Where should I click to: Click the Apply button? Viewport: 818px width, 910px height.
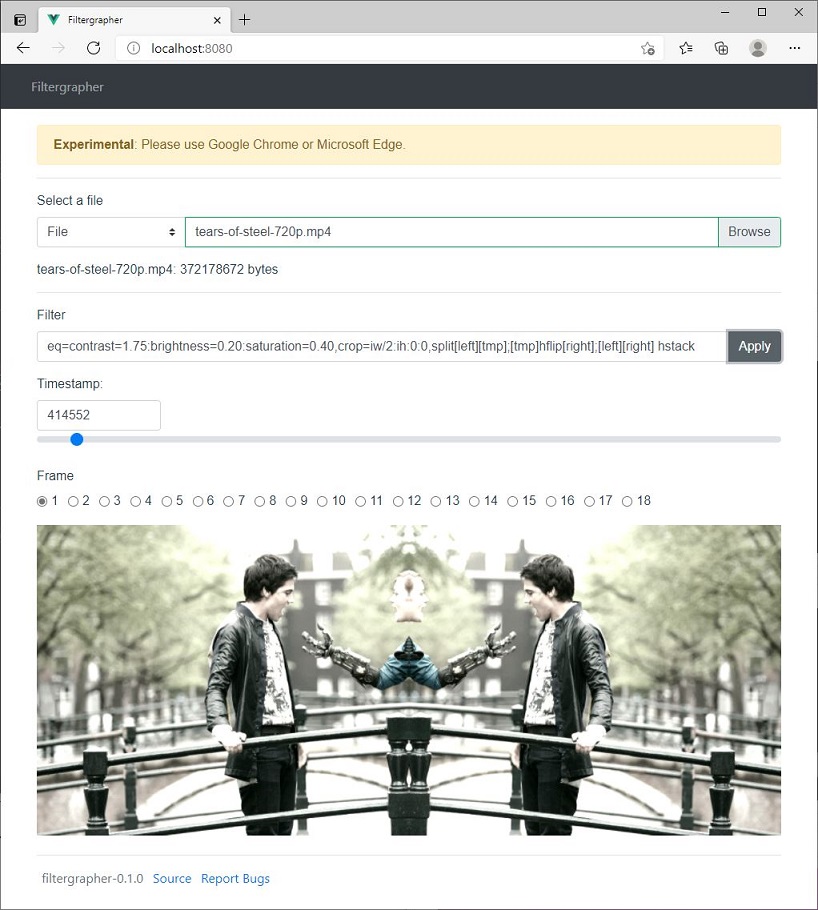[754, 346]
